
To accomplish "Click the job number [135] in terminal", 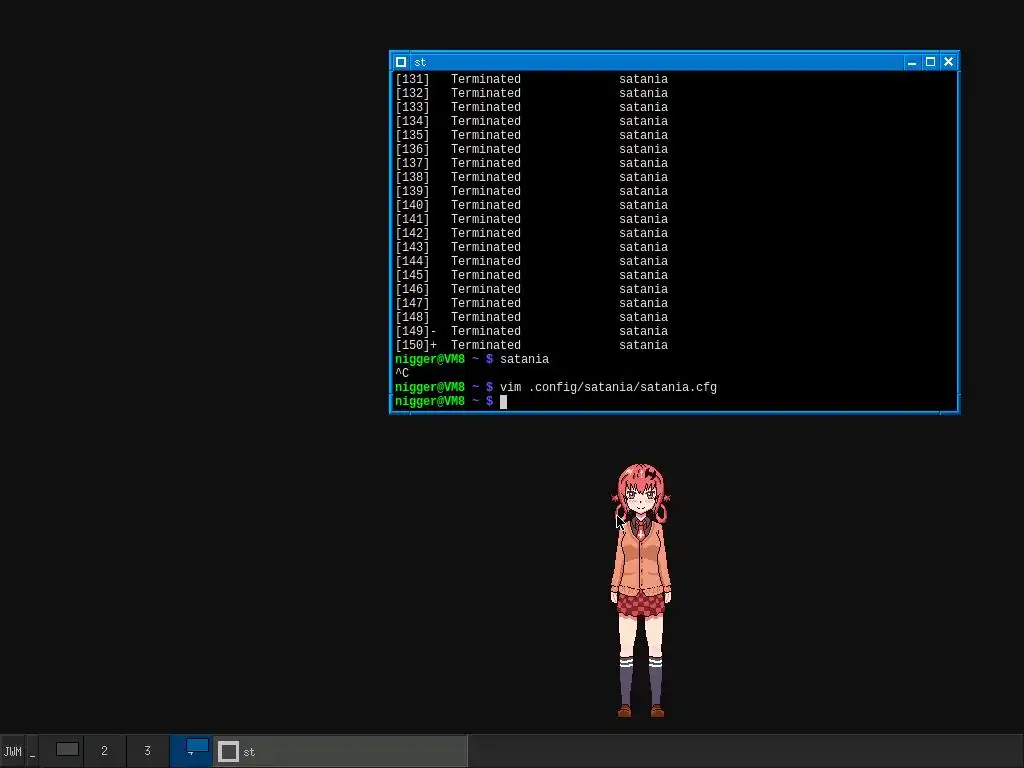I will click(412, 135).
